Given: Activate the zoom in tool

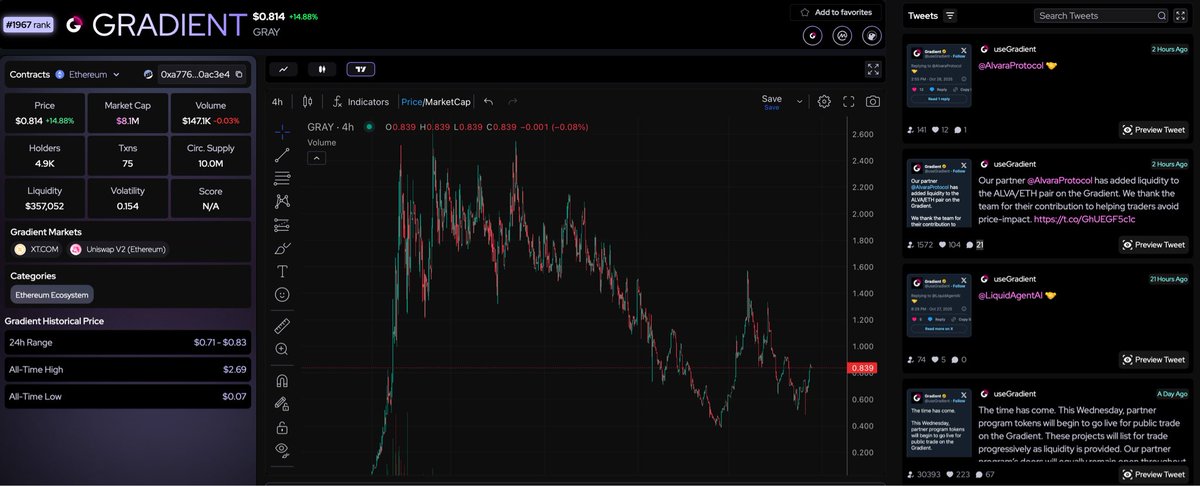Looking at the screenshot, I should (x=282, y=349).
